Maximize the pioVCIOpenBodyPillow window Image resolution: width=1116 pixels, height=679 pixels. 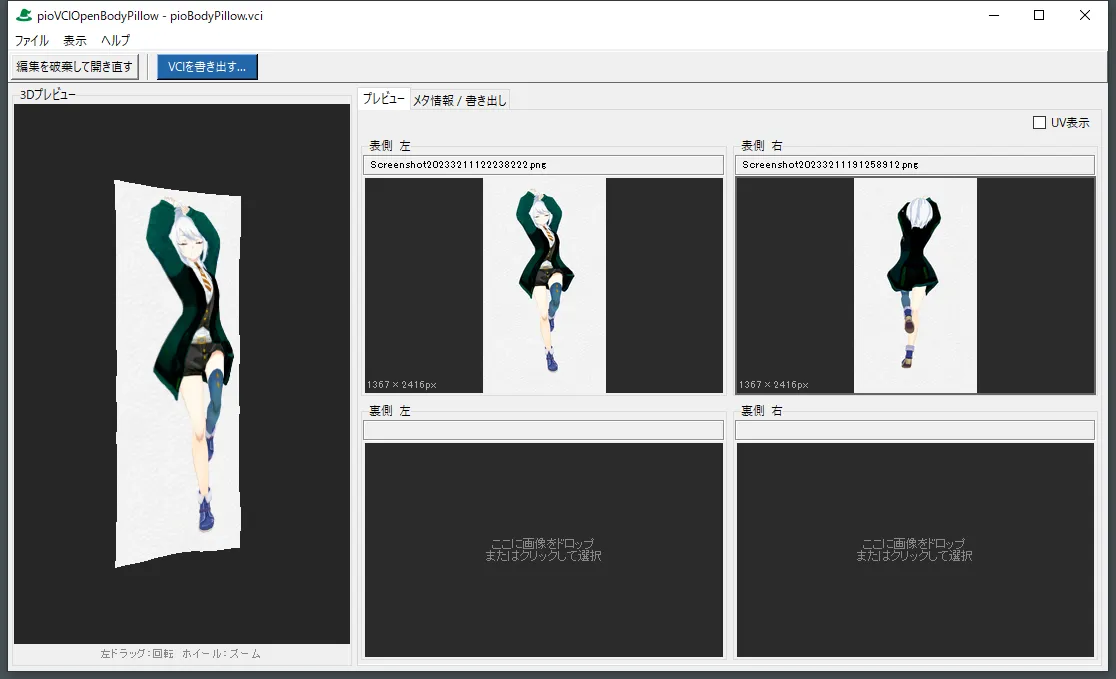point(1039,15)
